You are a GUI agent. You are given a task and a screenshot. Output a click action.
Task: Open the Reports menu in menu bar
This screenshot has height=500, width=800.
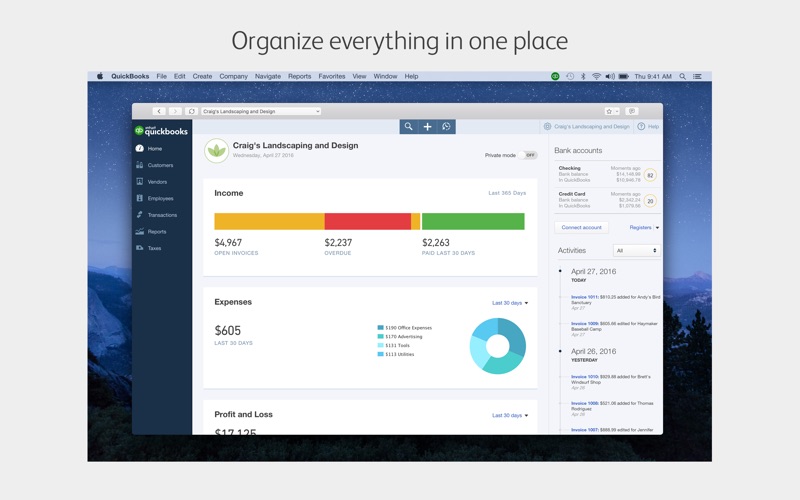pos(299,76)
